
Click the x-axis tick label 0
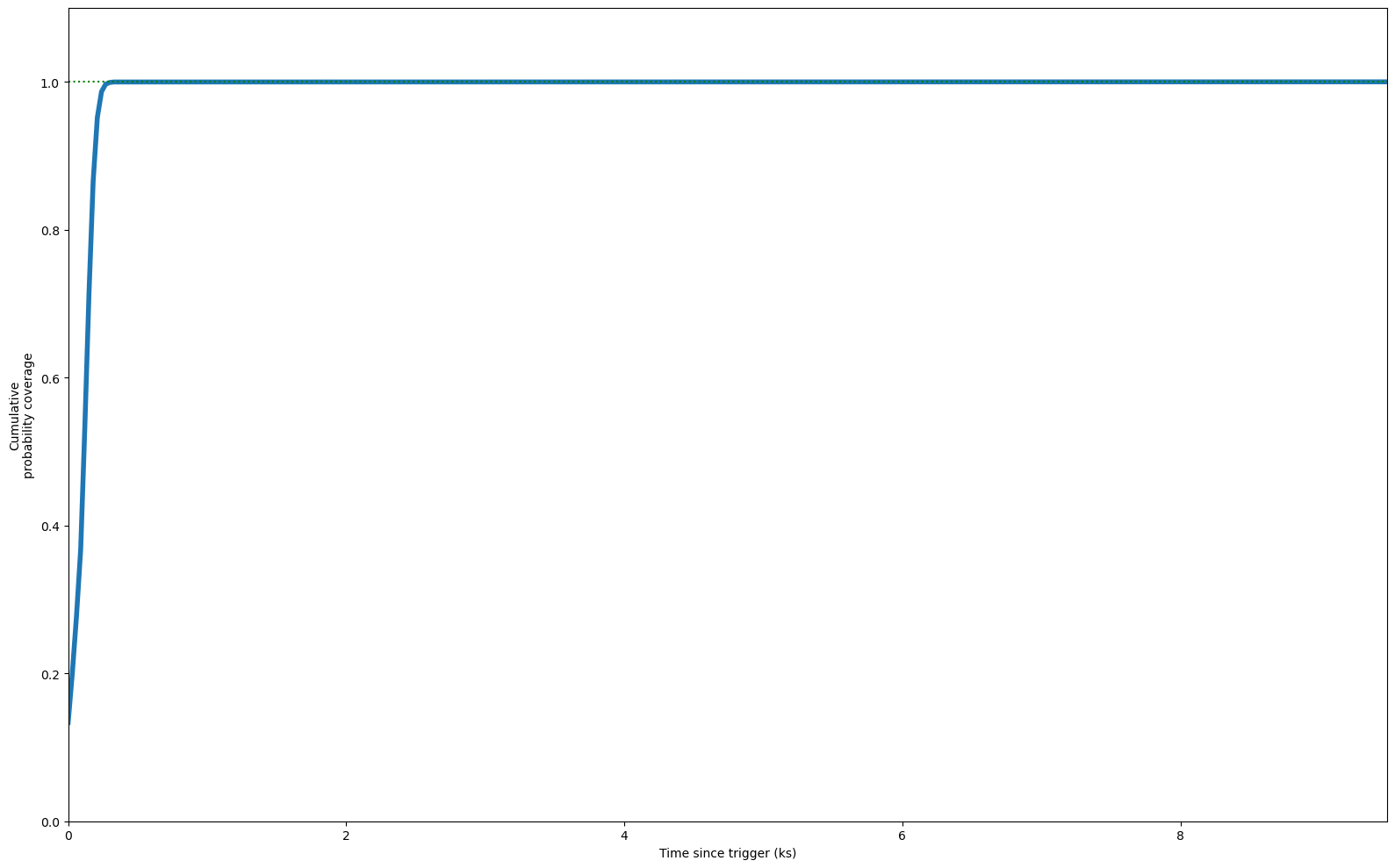pos(68,836)
